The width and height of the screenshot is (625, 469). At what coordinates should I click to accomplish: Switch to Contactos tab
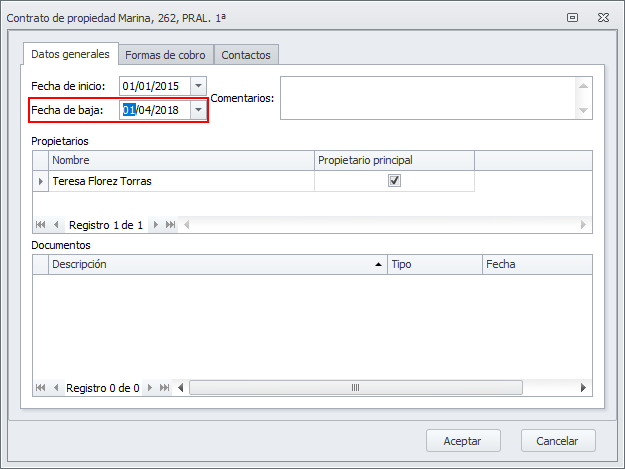point(246,55)
